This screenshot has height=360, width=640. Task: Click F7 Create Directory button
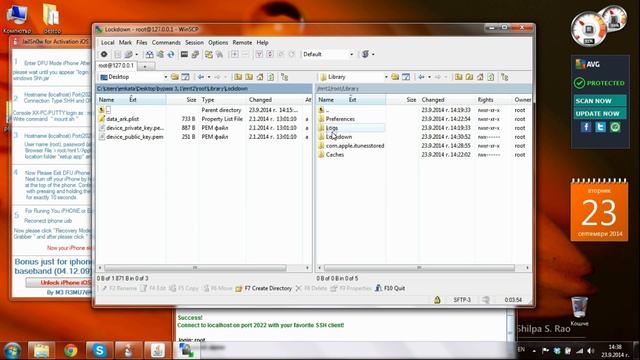pos(264,288)
